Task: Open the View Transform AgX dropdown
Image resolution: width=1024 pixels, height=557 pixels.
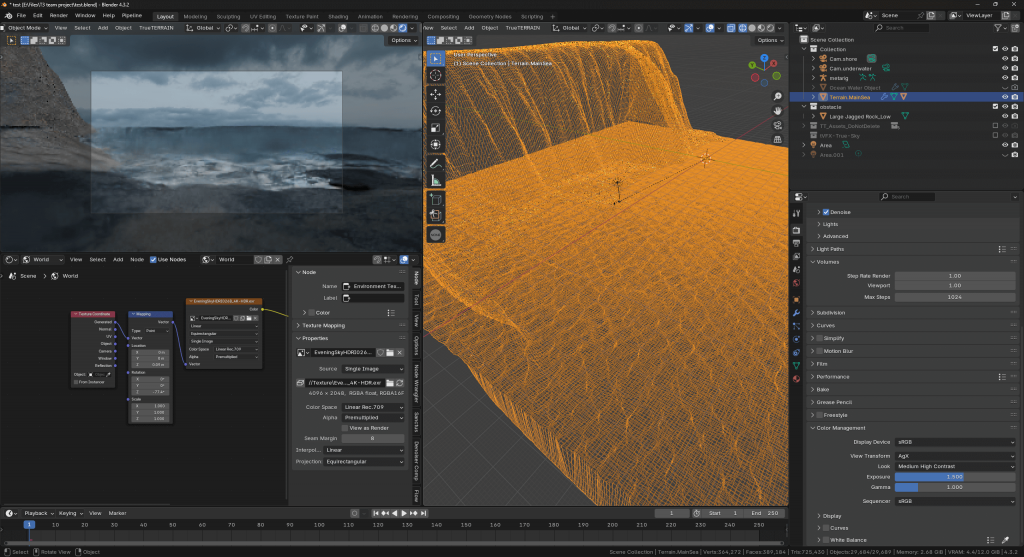Action: [955, 454]
